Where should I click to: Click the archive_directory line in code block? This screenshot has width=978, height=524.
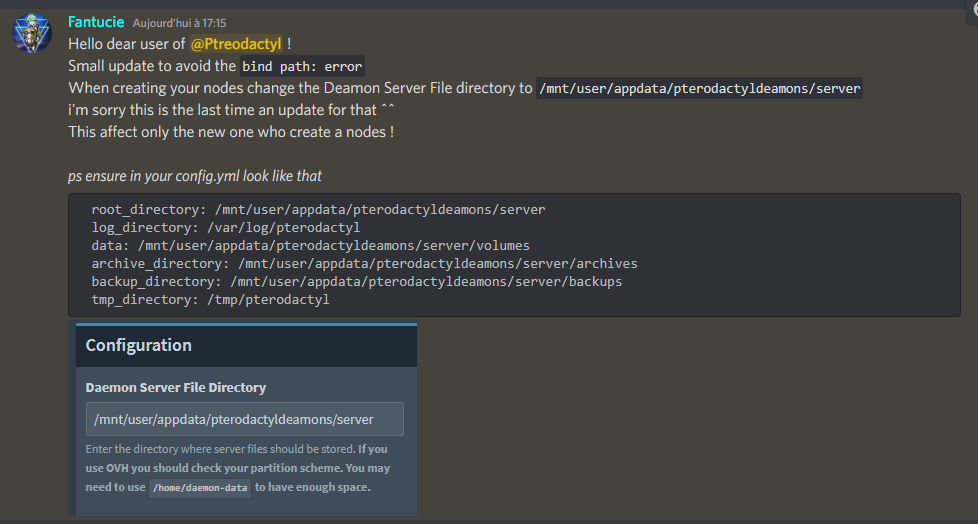364,264
